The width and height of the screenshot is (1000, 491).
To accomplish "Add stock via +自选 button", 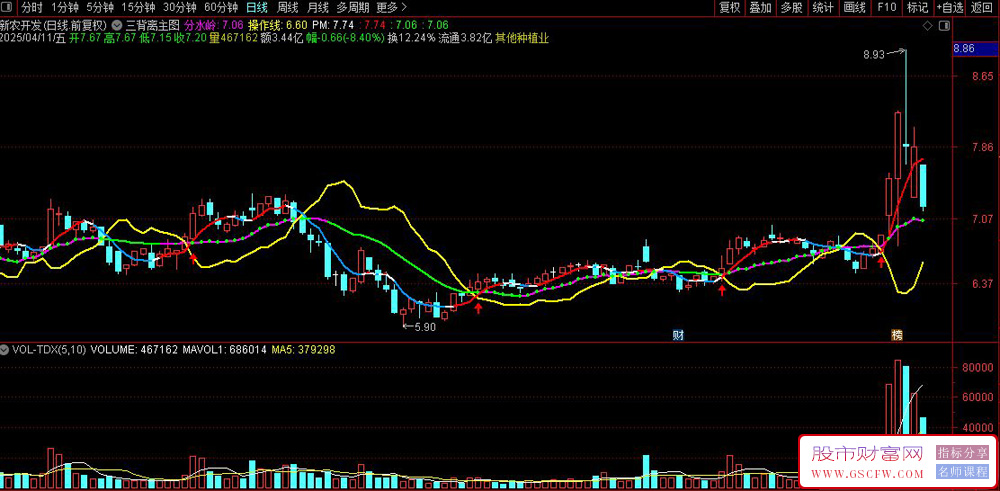I will tap(950, 8).
